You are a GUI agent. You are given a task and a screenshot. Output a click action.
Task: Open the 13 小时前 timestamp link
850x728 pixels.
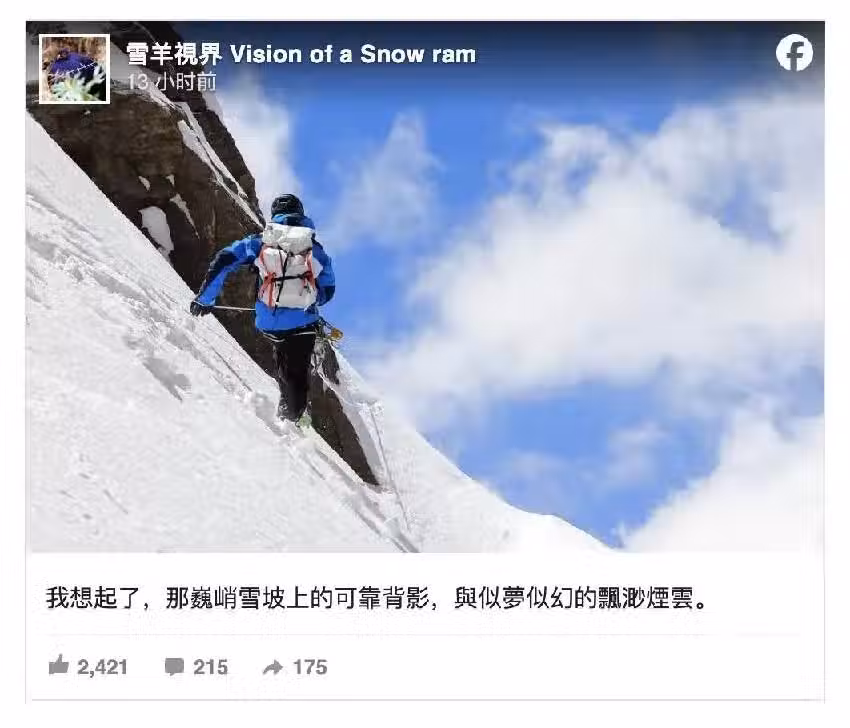172,82
